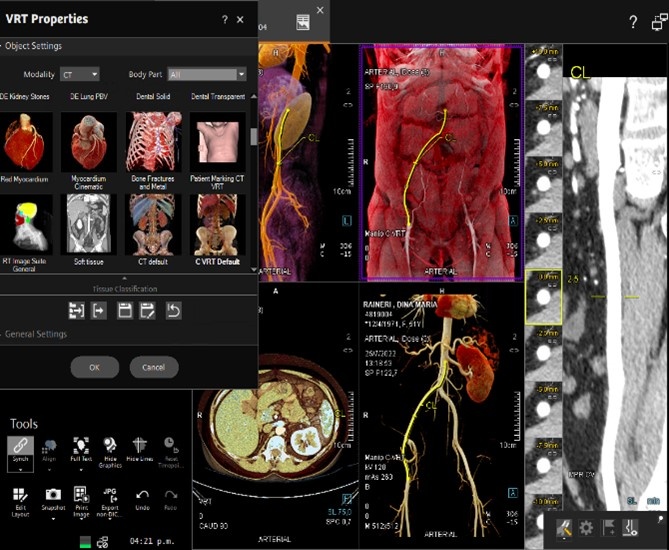Click the green system status indicator
669x550 pixels.
pos(85,542)
